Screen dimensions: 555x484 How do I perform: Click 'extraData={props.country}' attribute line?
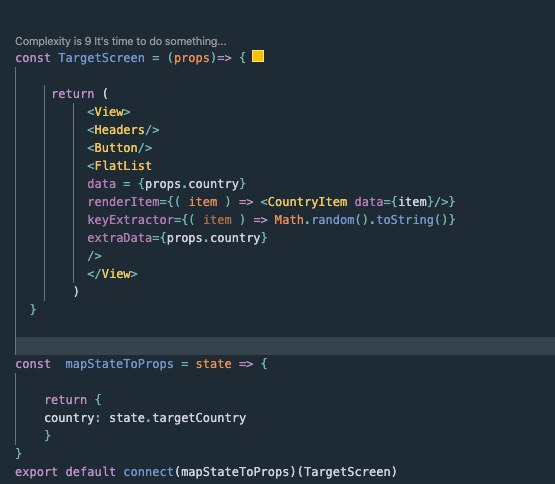pos(177,238)
